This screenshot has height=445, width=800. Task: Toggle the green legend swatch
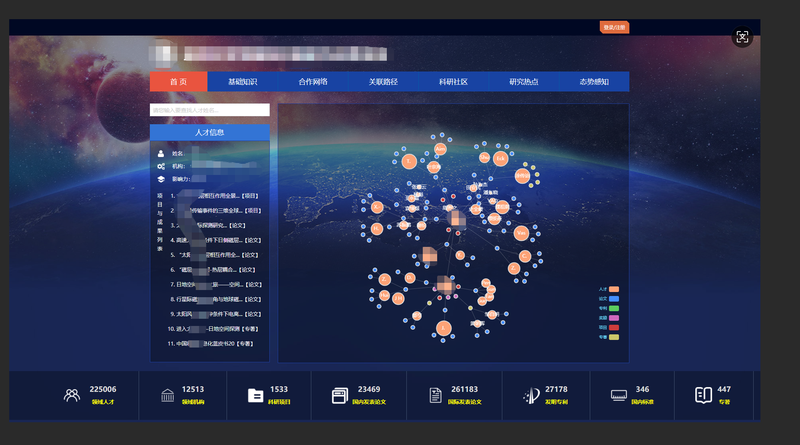[614, 308]
